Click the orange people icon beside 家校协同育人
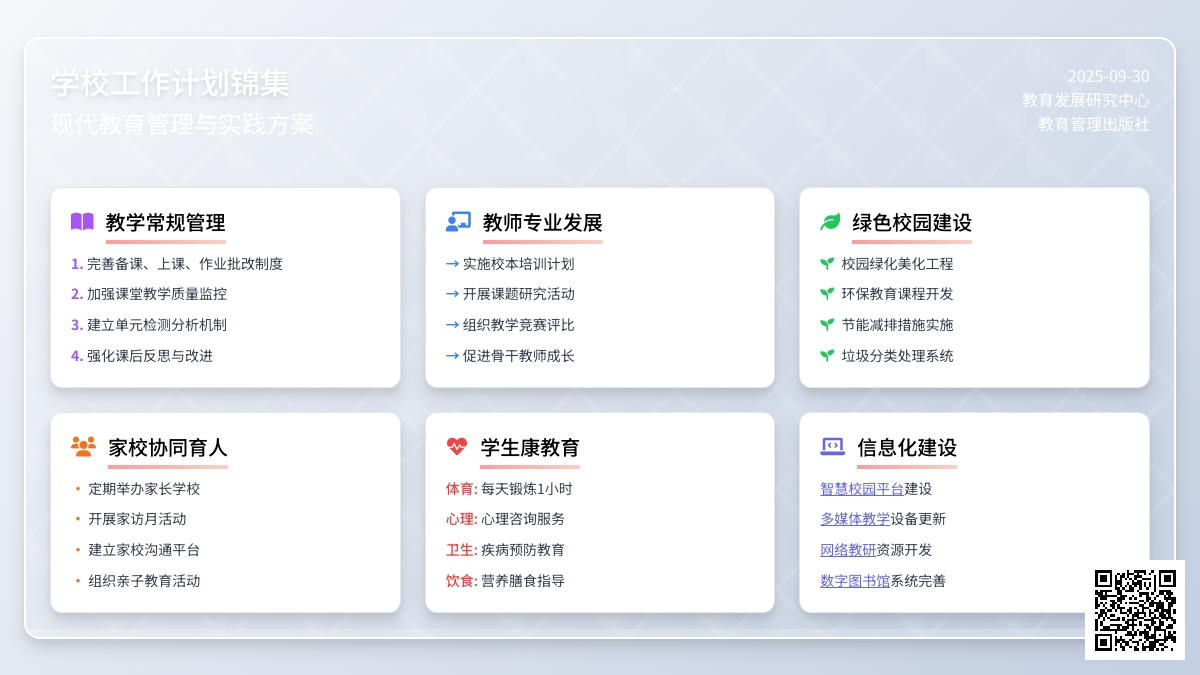 click(x=83, y=447)
